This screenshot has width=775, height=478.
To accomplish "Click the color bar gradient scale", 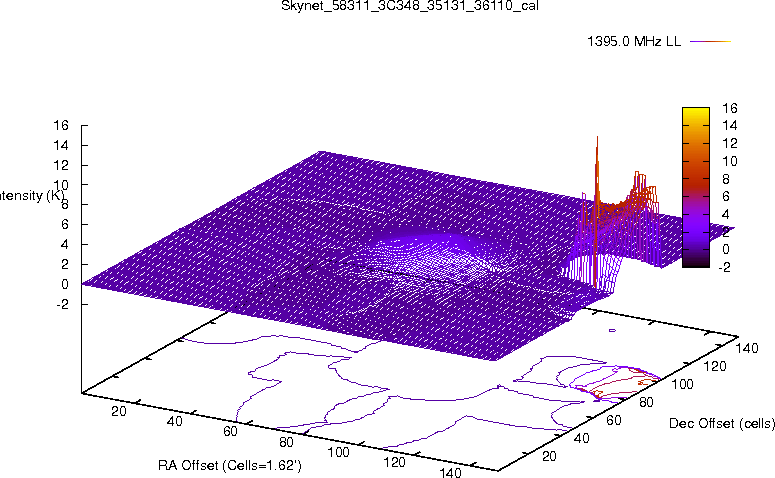I will pyautogui.click(x=695, y=187).
